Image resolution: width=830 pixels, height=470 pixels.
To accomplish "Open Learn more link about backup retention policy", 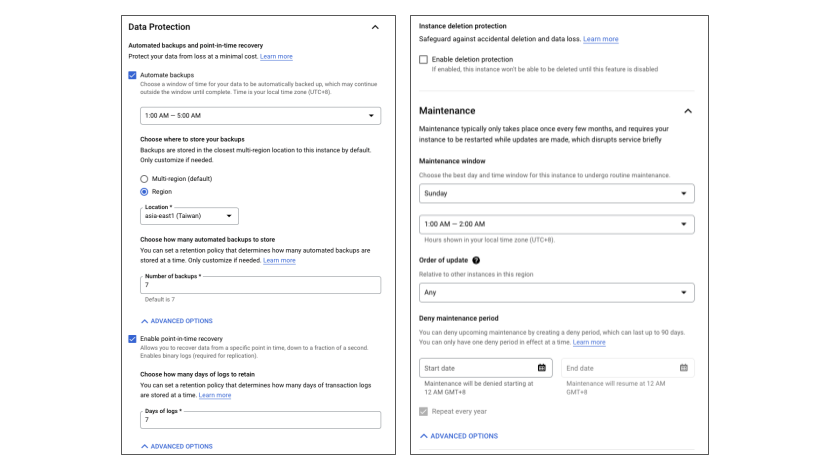I will click(x=279, y=260).
